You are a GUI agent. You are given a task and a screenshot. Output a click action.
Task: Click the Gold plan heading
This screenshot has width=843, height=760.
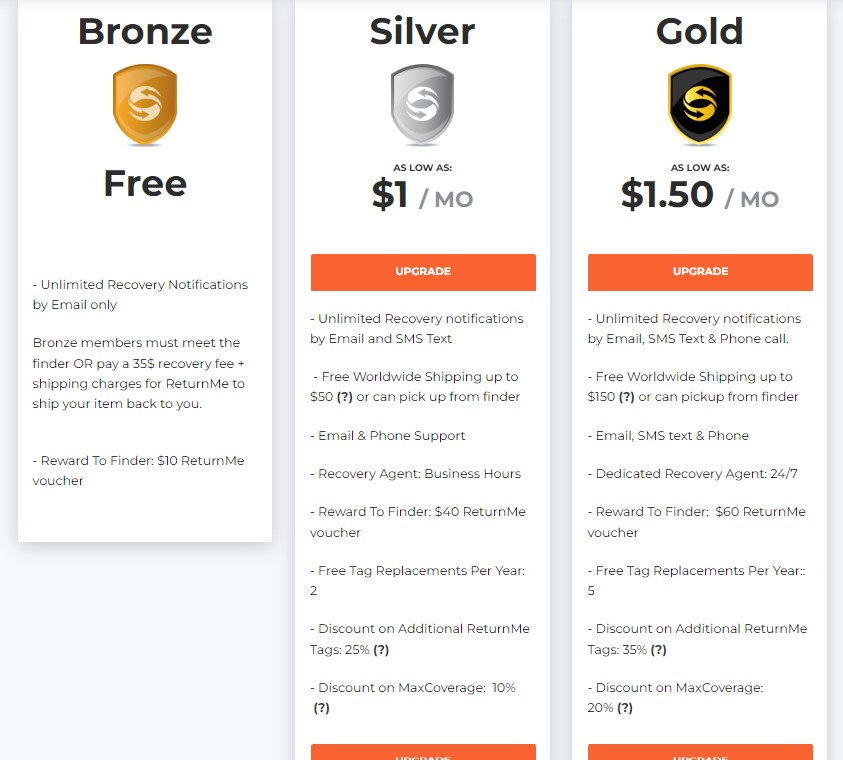pos(700,31)
